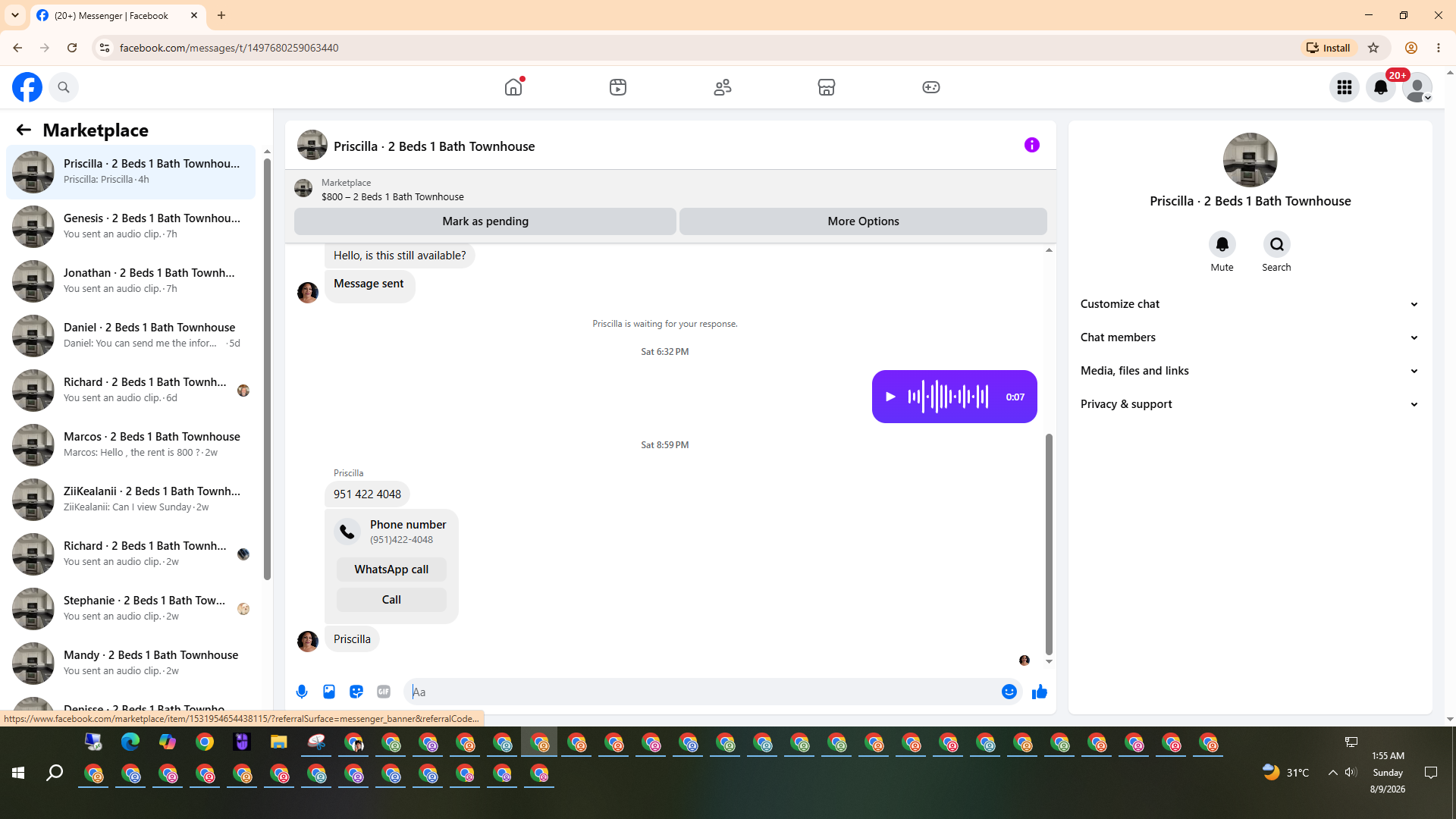Open the emoji picker in message box
1456x819 pixels.
click(x=1009, y=692)
